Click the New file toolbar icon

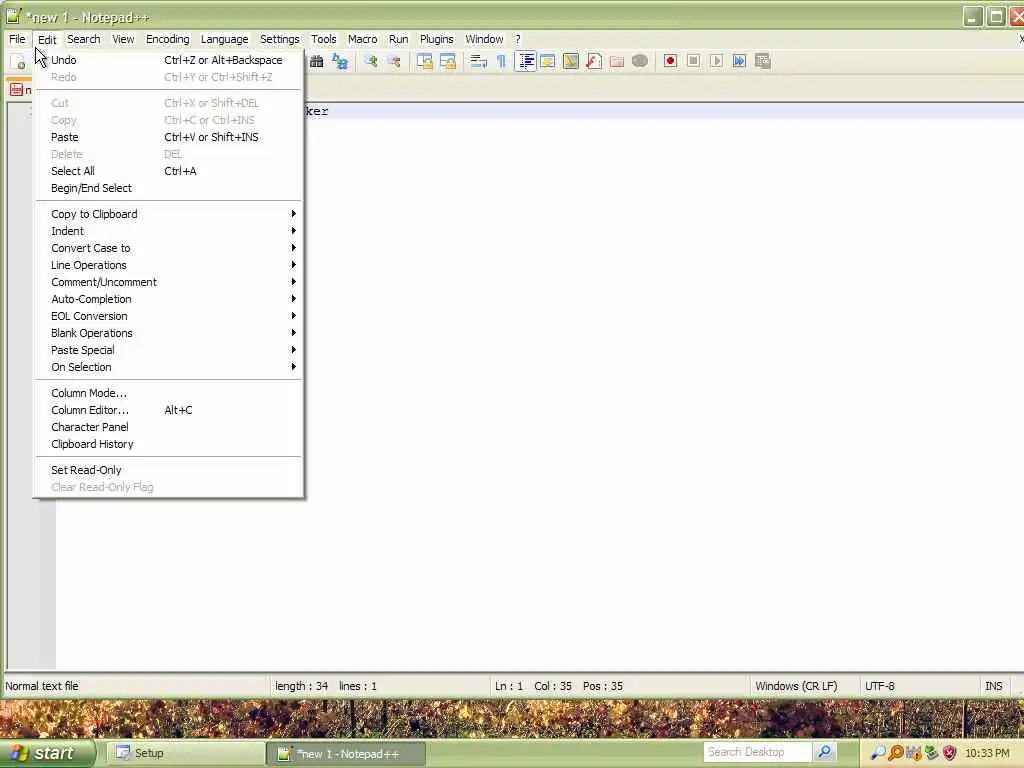pos(18,62)
